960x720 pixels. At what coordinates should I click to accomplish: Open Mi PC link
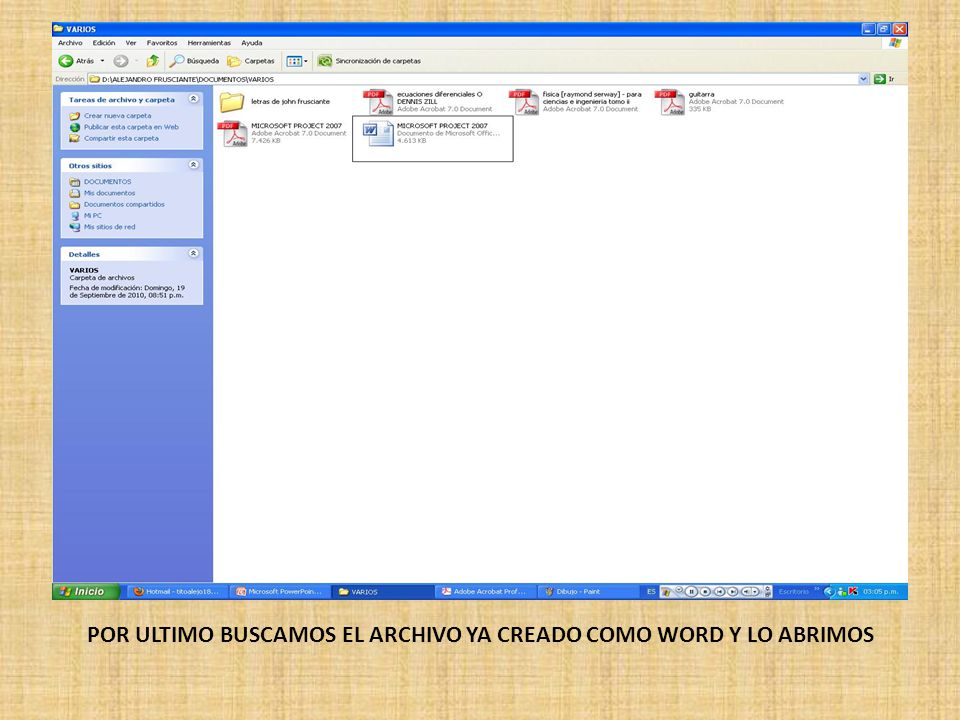(93, 216)
